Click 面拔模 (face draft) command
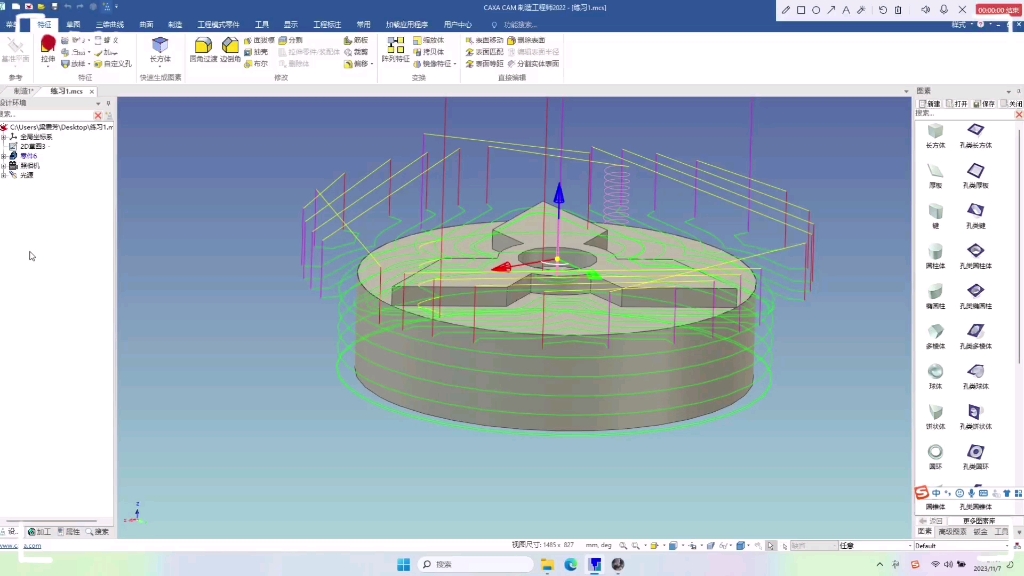 pos(260,40)
